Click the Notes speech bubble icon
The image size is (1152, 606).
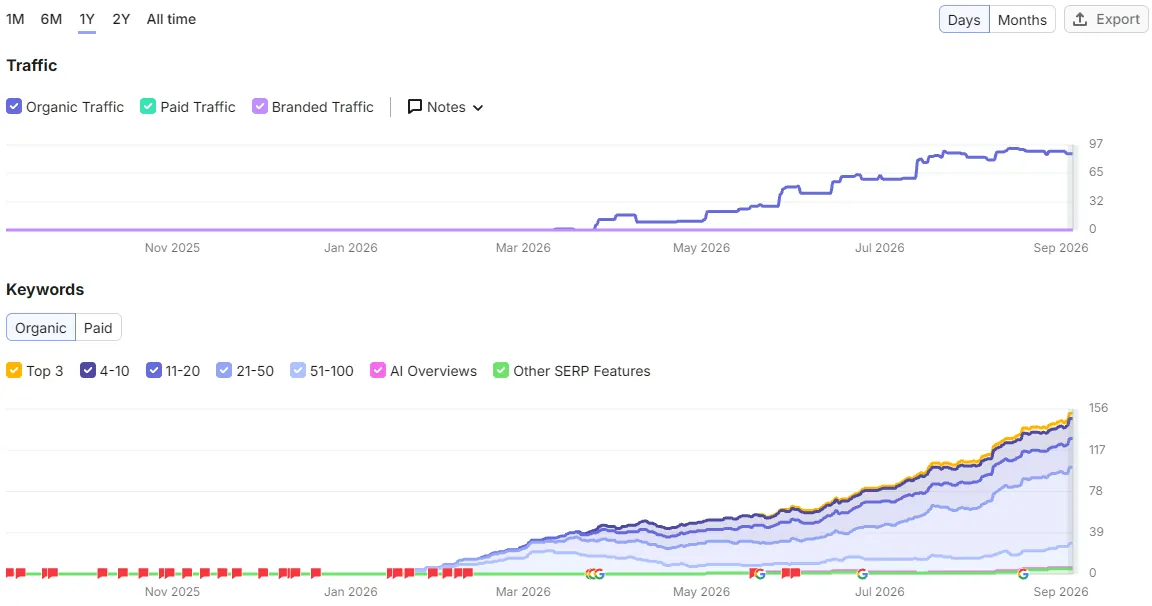tap(414, 107)
